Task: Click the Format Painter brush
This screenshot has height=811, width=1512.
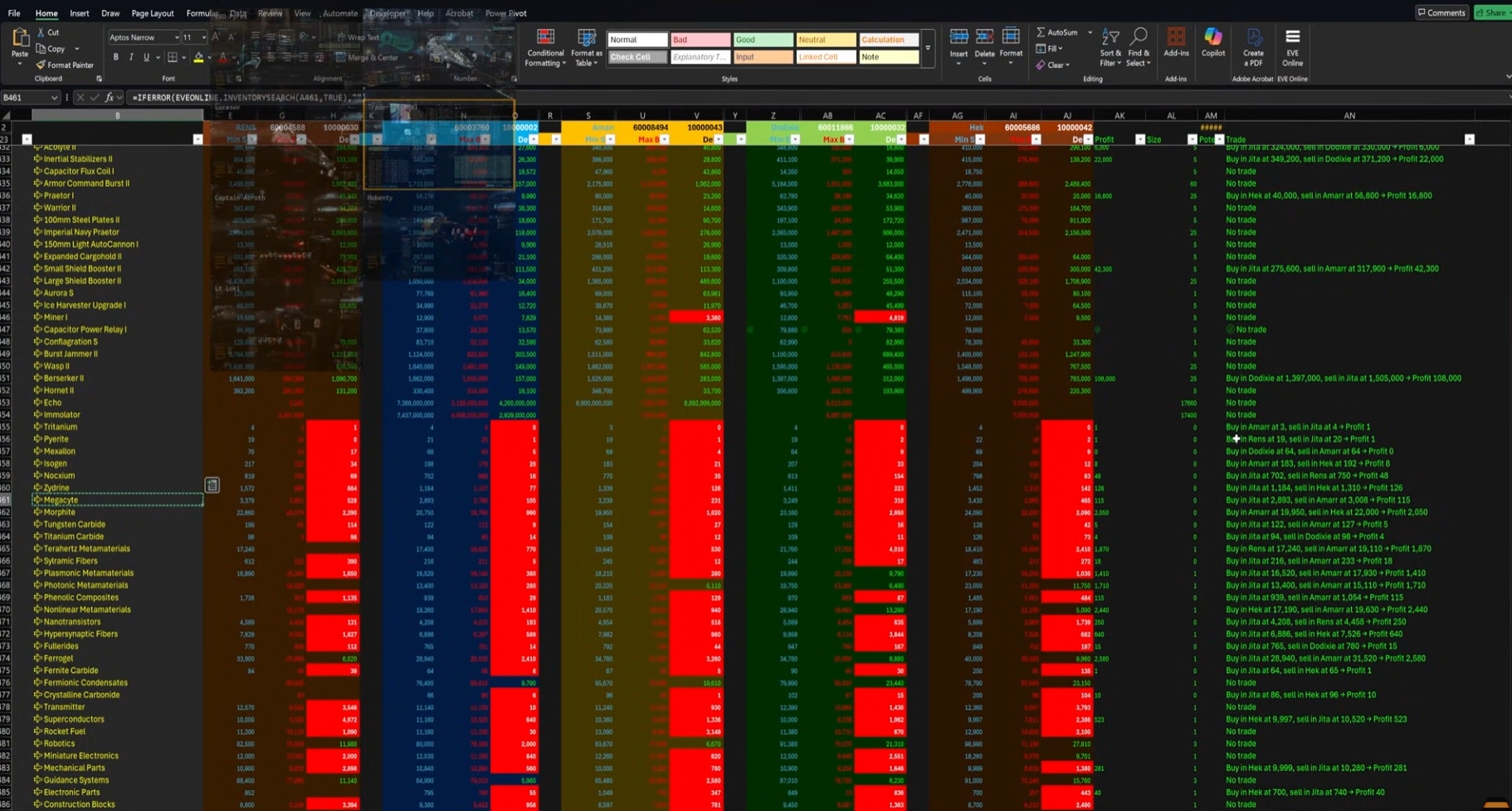Action: click(x=65, y=65)
